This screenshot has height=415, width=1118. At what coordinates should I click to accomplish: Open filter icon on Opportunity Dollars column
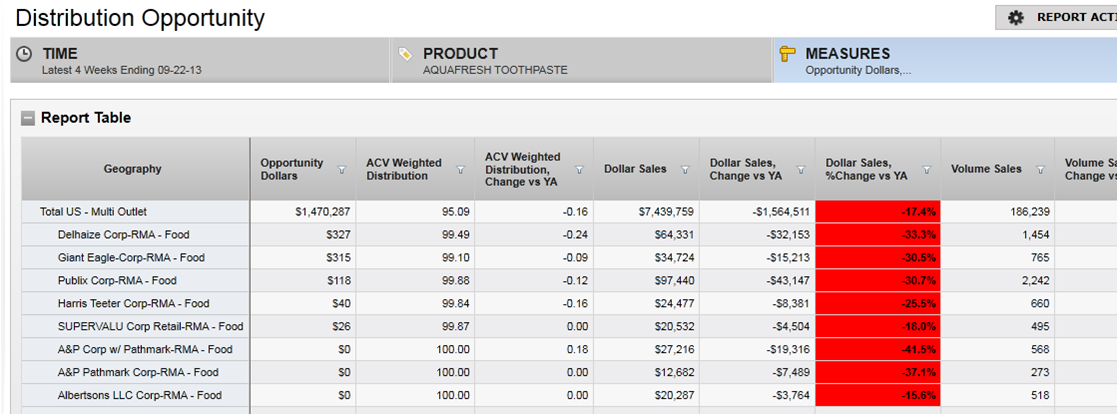342,170
